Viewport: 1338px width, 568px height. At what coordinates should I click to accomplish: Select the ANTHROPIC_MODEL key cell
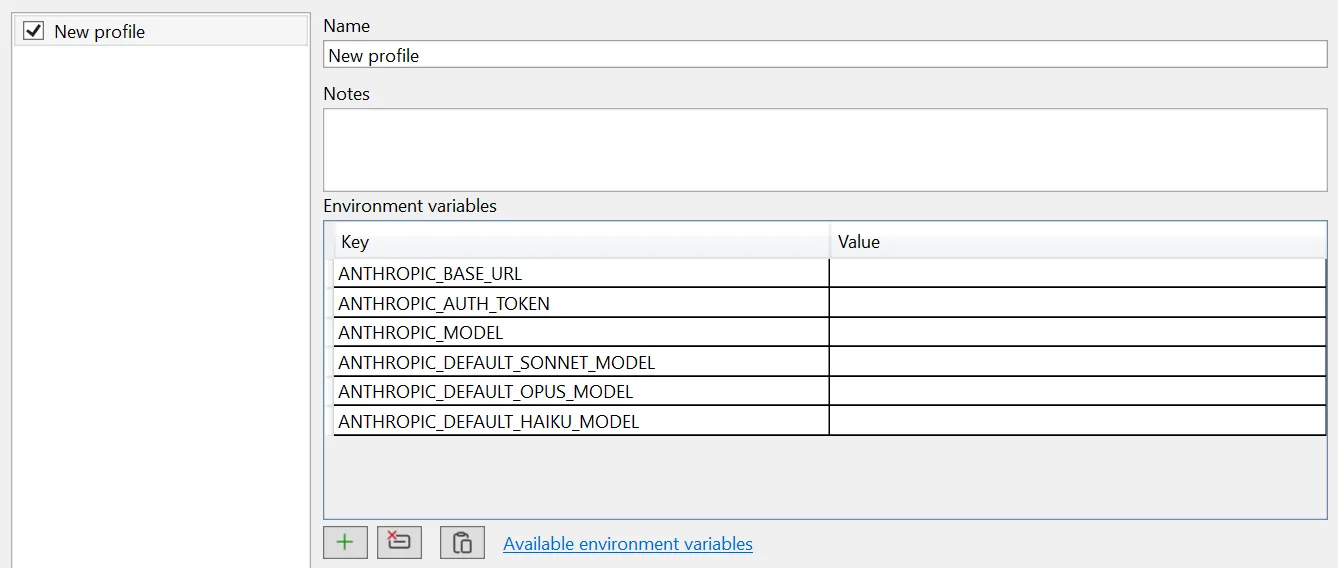(581, 332)
